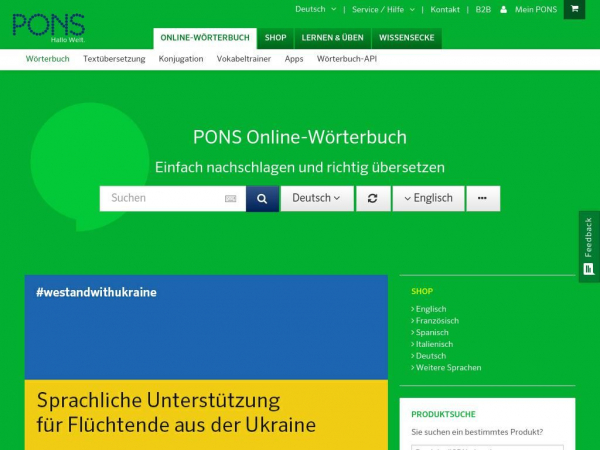Screen dimensions: 600x450
Task: Open the Wörterbuch-API page
Action: [x=347, y=59]
